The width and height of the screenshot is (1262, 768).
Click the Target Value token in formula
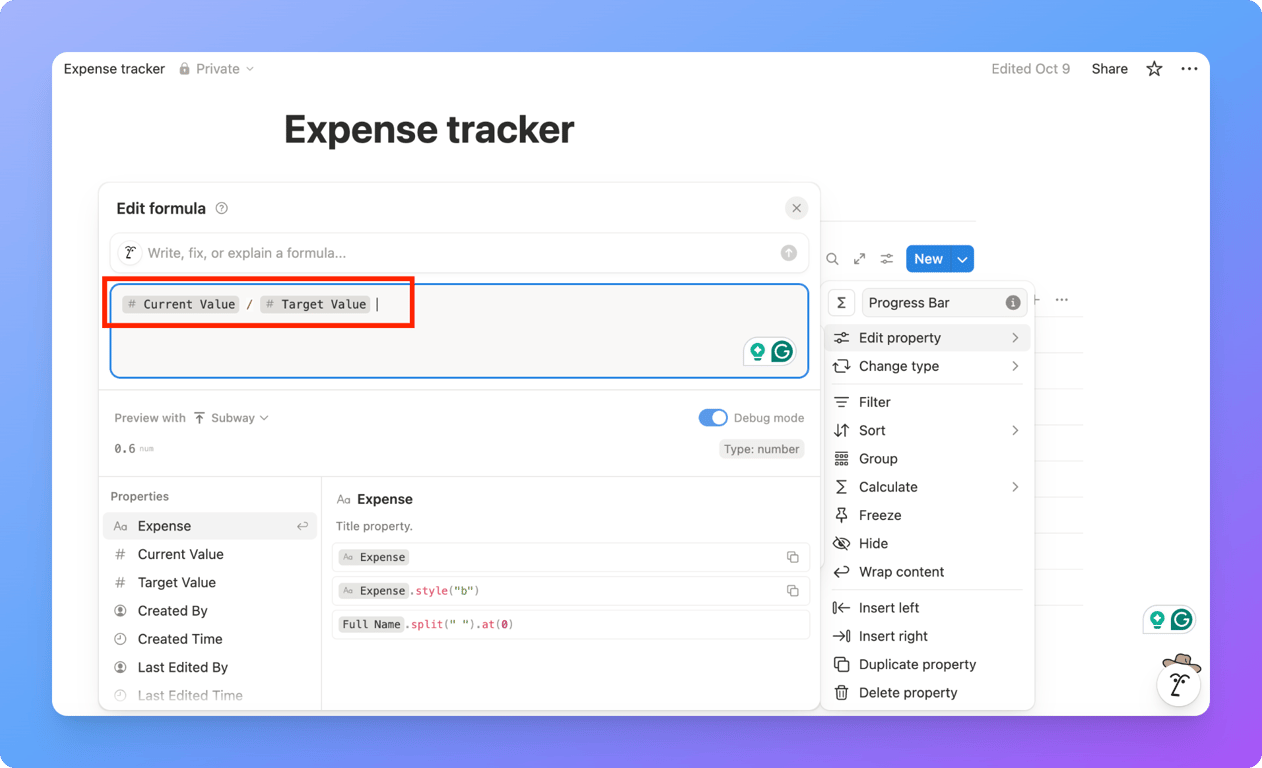[316, 304]
